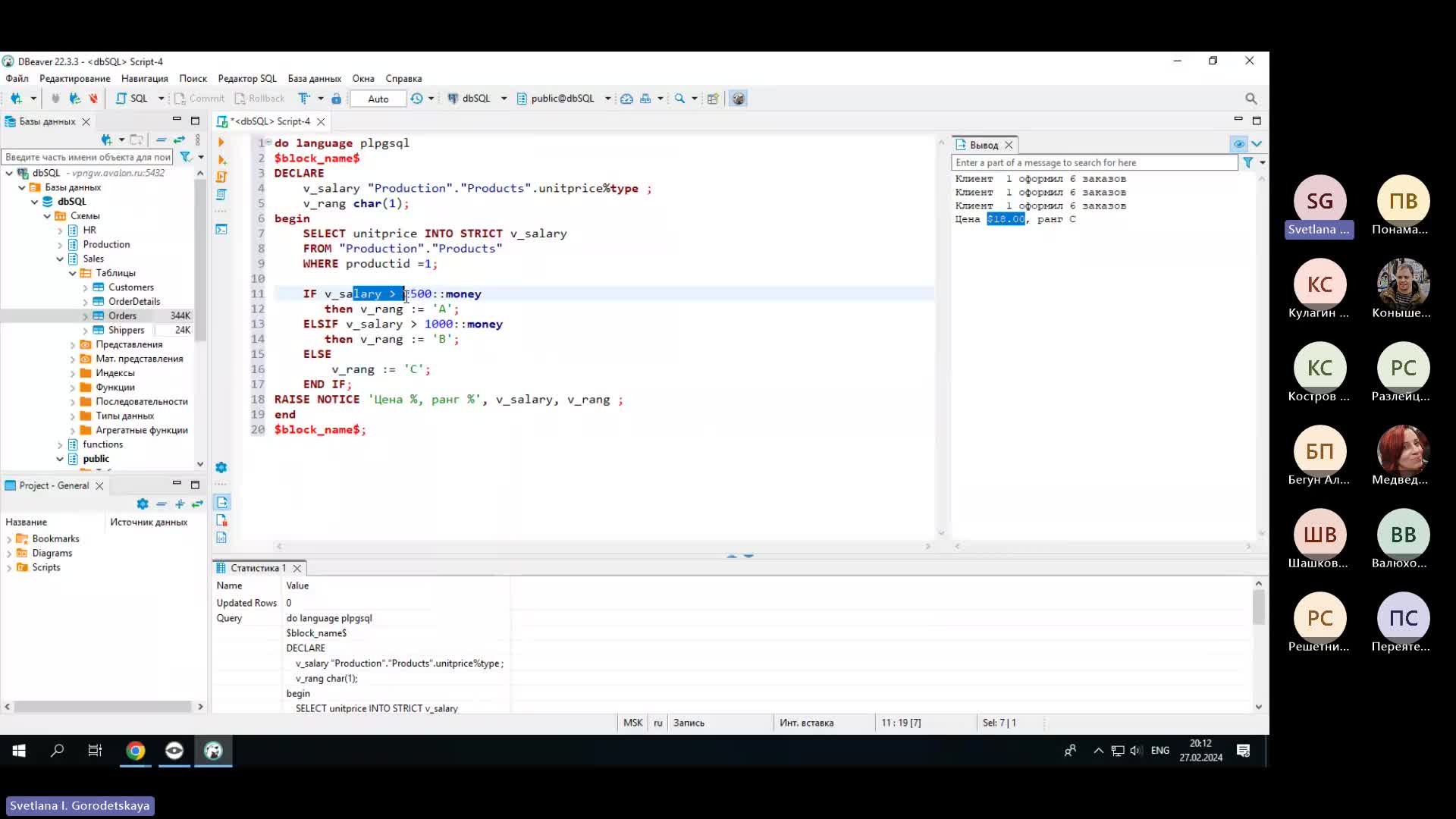Image resolution: width=1456 pixels, height=819 pixels.
Task: Select the Orders table in navigator
Action: pyautogui.click(x=122, y=315)
